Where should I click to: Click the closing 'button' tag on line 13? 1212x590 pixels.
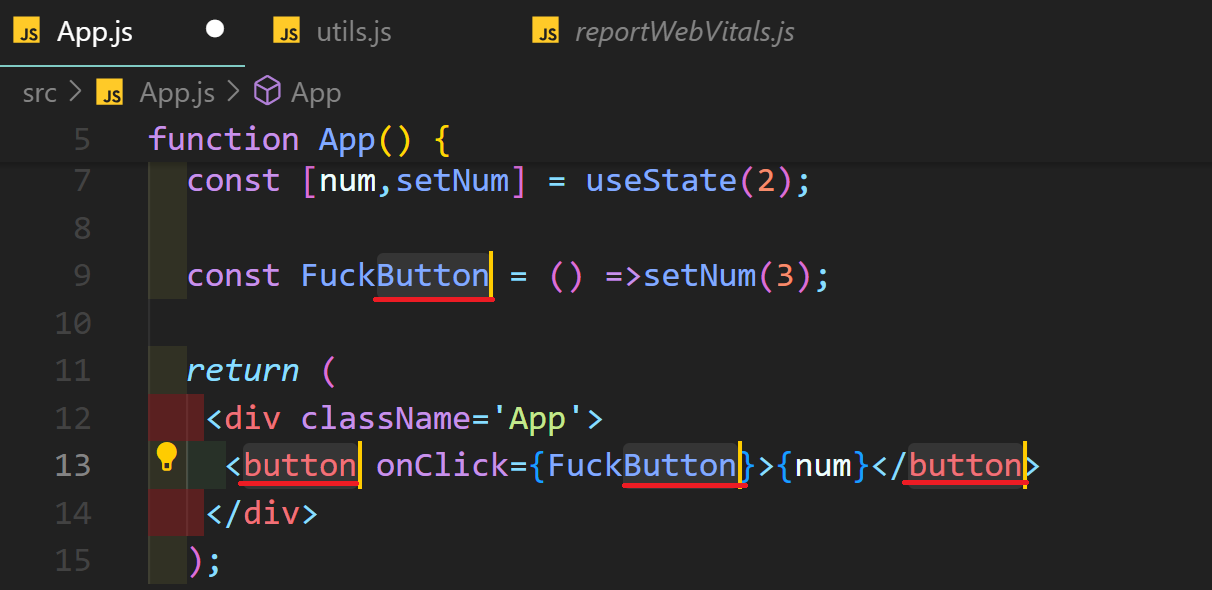[x=966, y=465]
